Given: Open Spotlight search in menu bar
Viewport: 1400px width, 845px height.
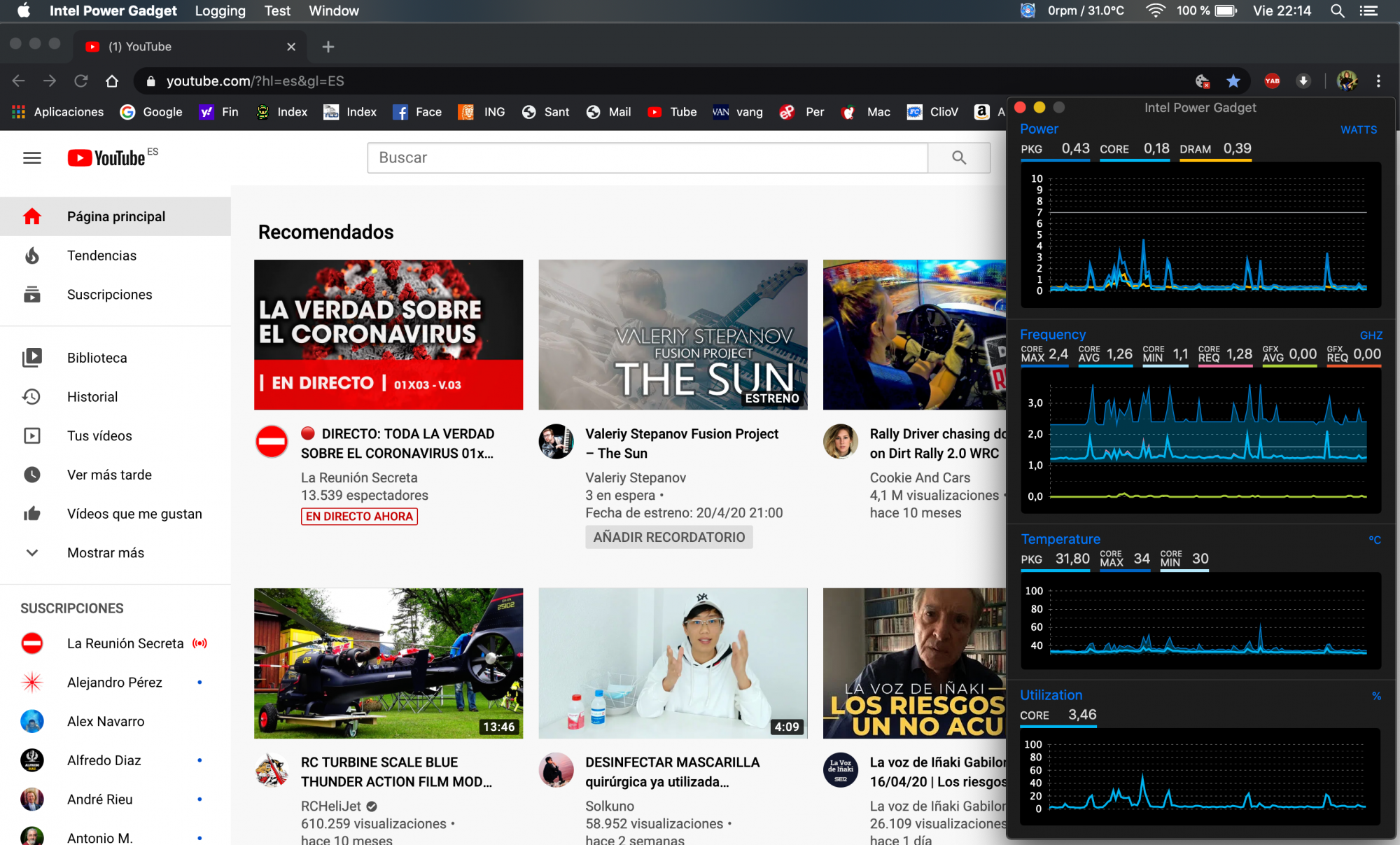Looking at the screenshot, I should [x=1338, y=11].
